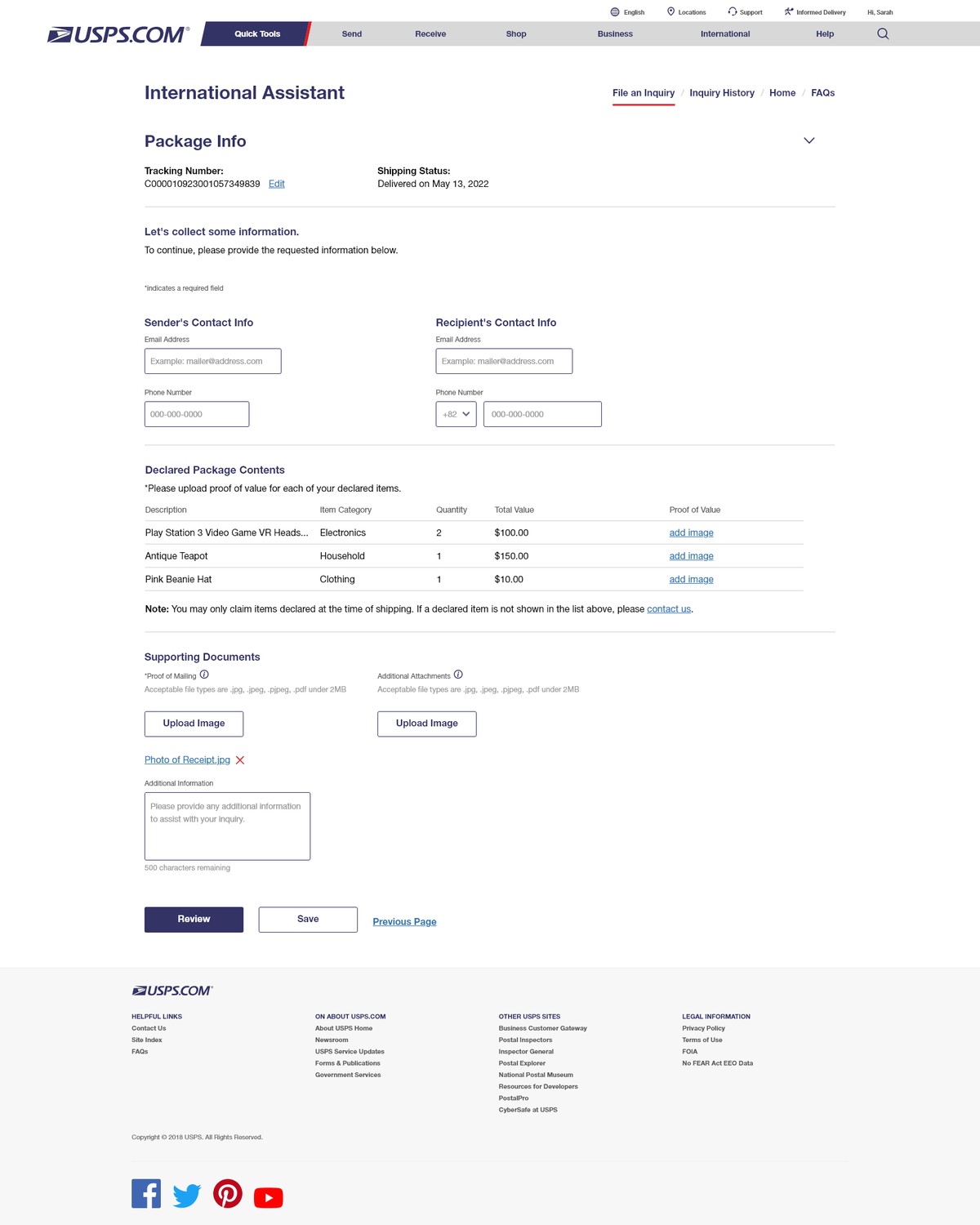Focus the Sender's Phone Number field
This screenshot has height=1225, width=980.
coord(197,414)
